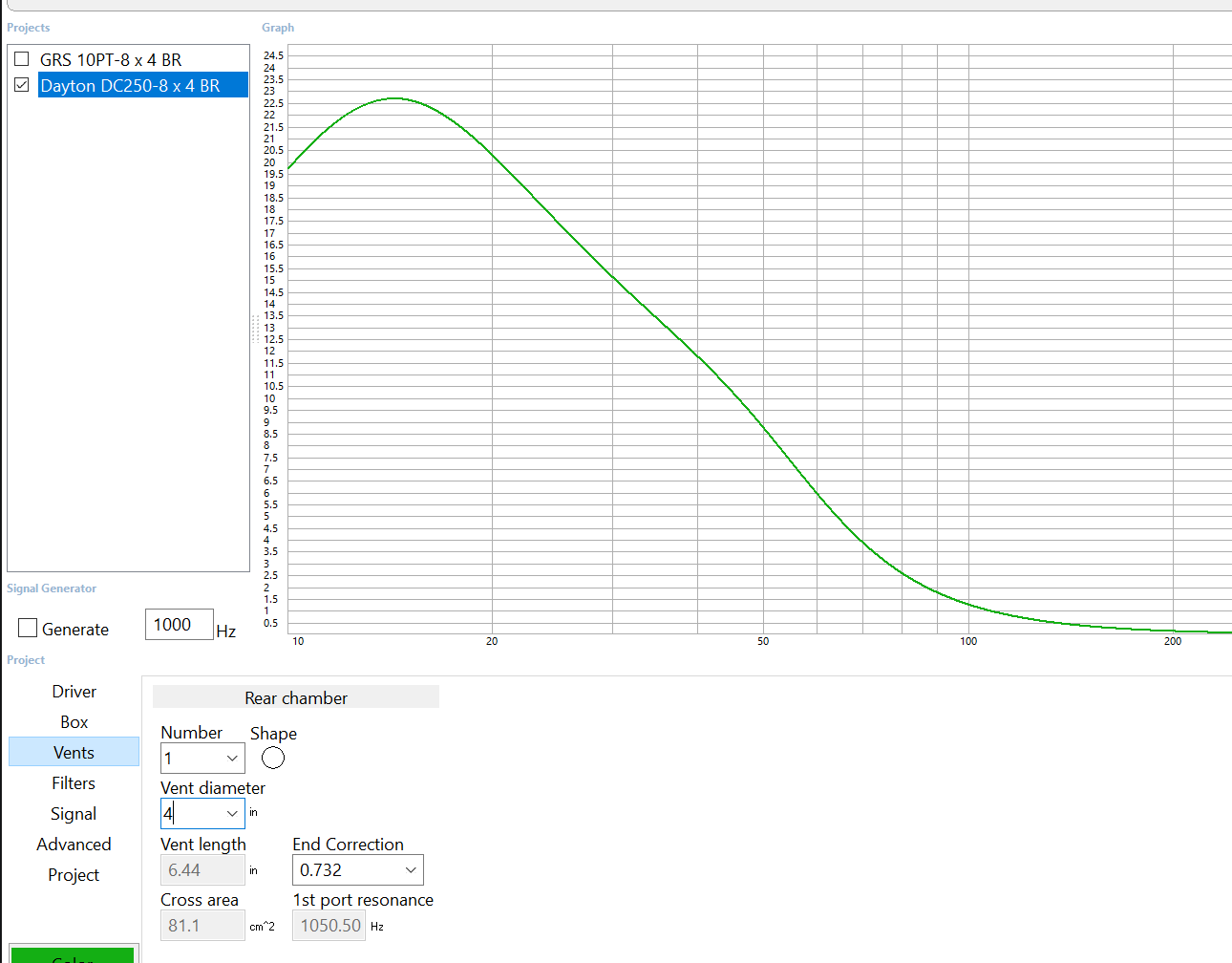The image size is (1232, 963).
Task: Click the green response curve peak on the graph
Action: tap(393, 98)
